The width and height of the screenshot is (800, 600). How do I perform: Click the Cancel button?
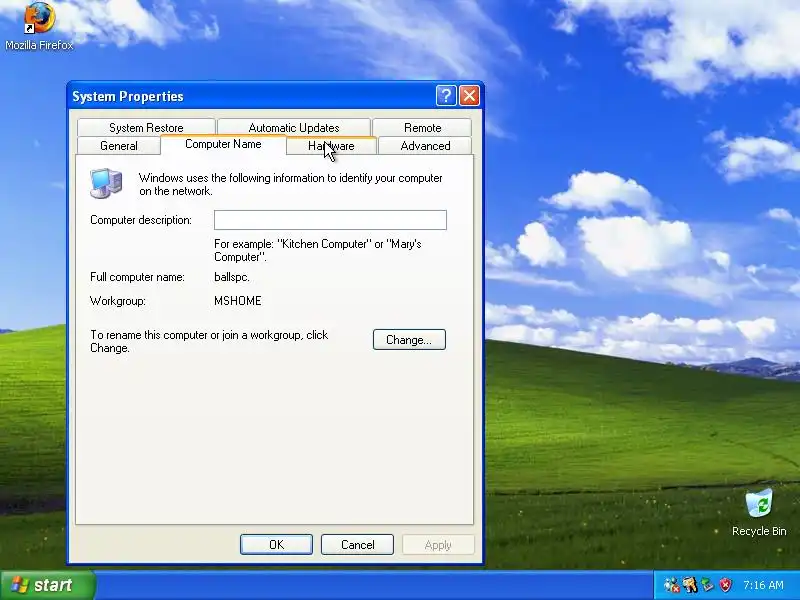[x=357, y=544]
